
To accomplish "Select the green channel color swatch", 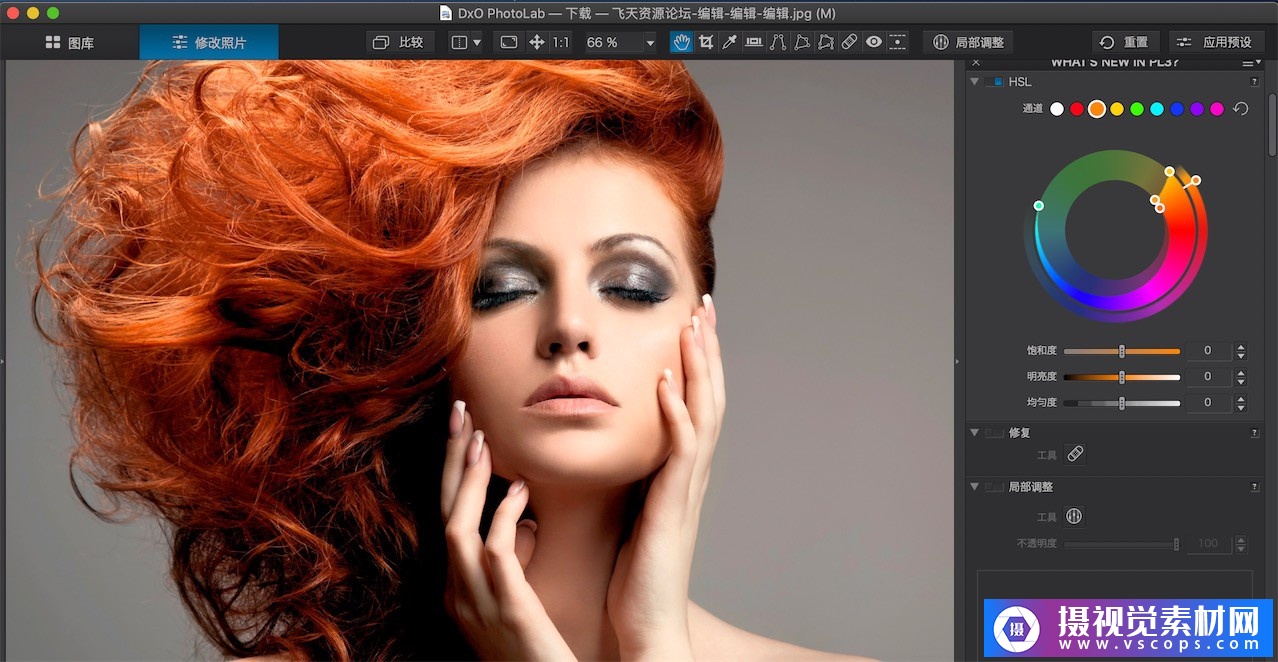I will [x=1137, y=109].
